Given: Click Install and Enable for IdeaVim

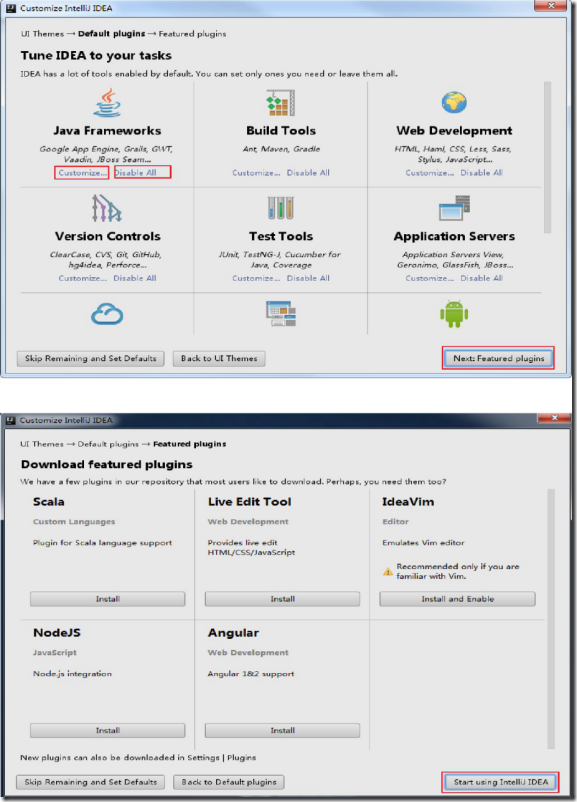Looking at the screenshot, I should [457, 599].
